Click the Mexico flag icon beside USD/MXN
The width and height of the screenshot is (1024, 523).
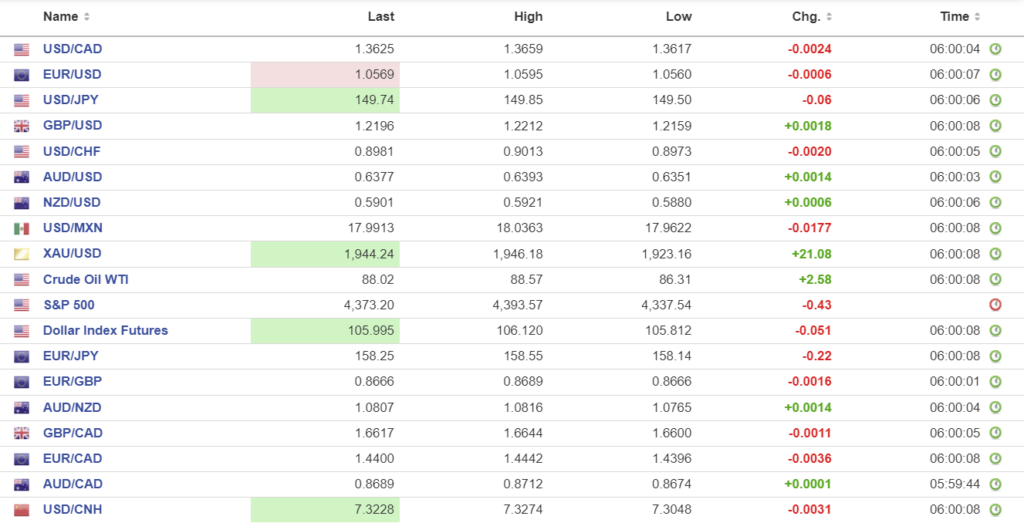click(21, 229)
